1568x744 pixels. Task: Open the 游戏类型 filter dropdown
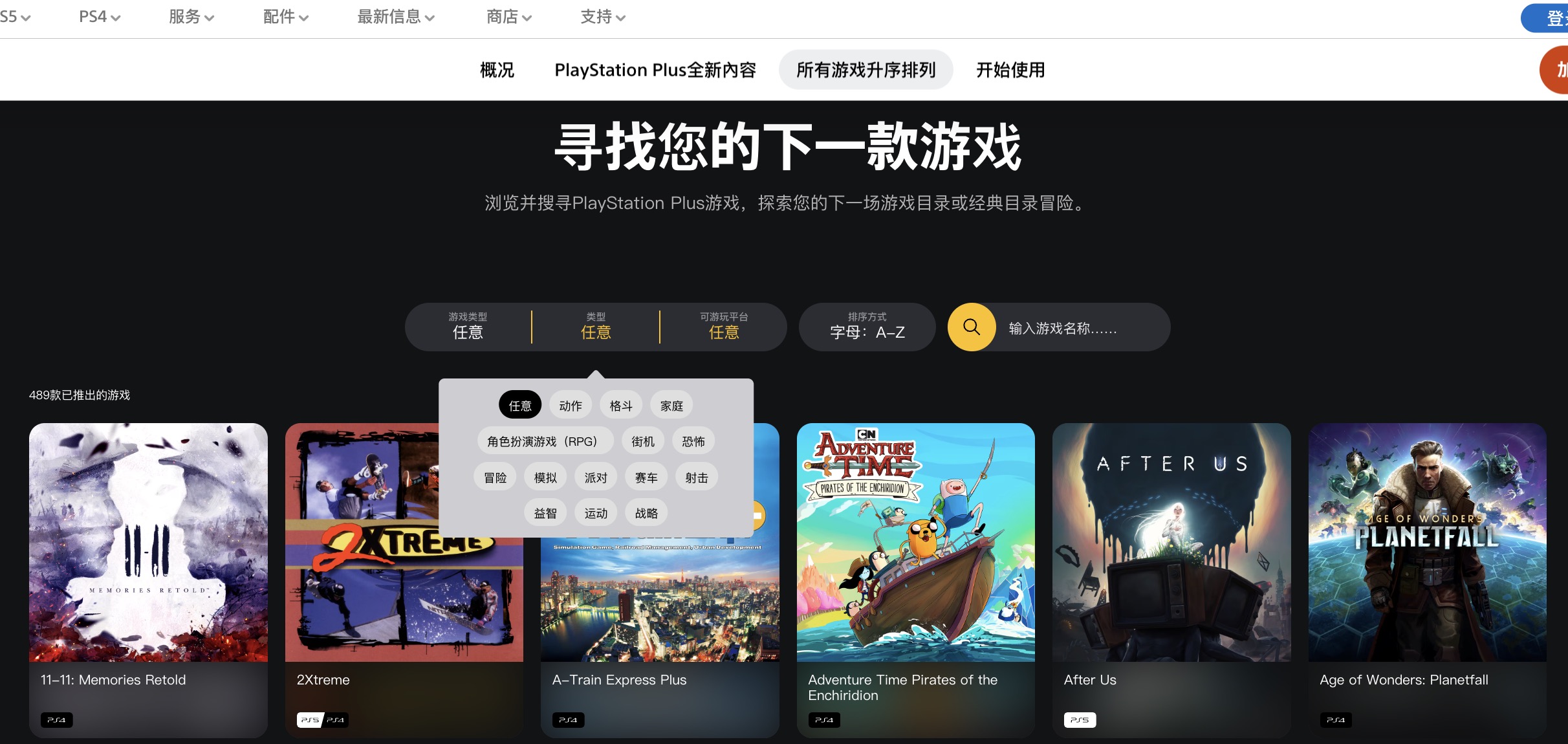468,327
